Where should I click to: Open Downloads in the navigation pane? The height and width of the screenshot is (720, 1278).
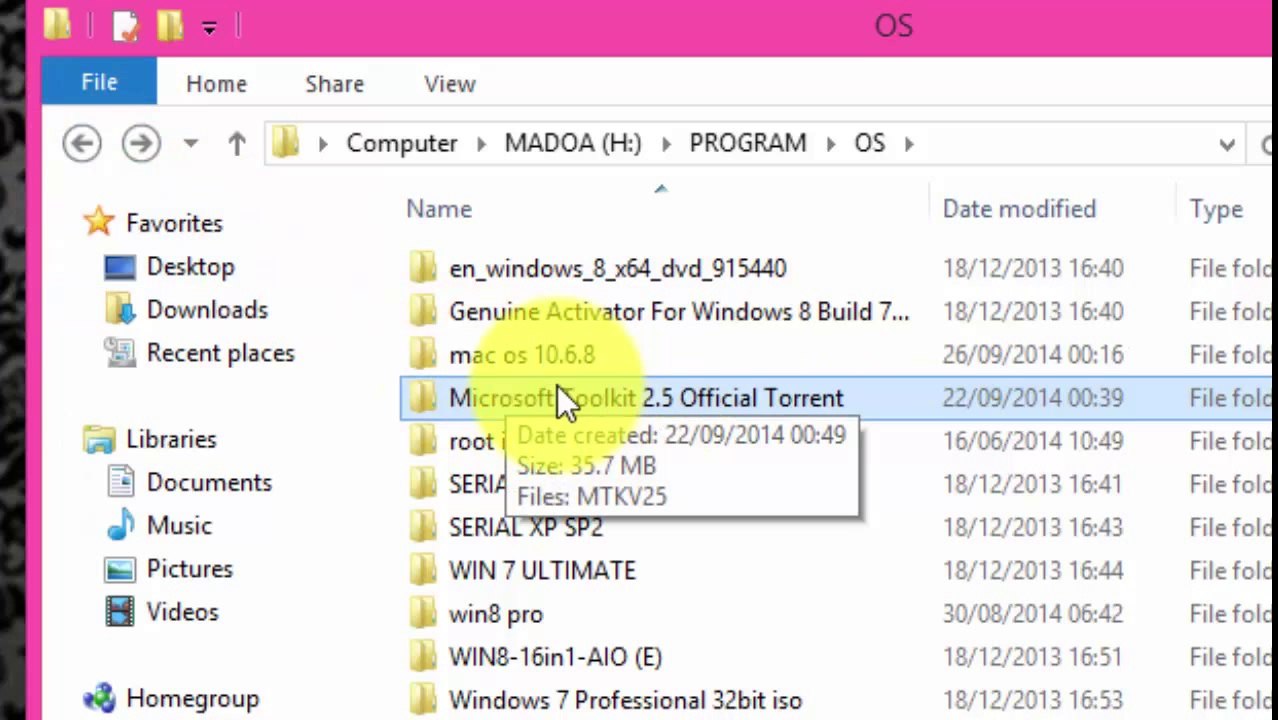point(207,310)
